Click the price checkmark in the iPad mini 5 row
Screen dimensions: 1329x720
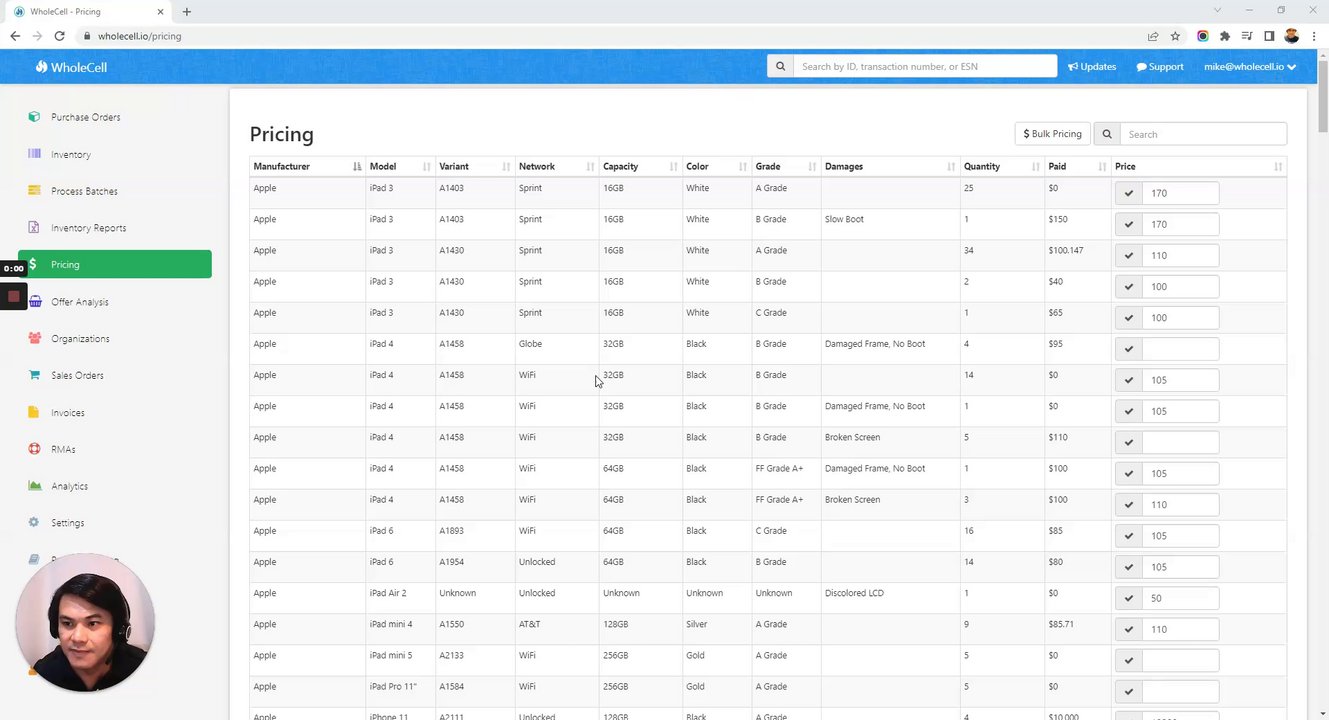1129,660
